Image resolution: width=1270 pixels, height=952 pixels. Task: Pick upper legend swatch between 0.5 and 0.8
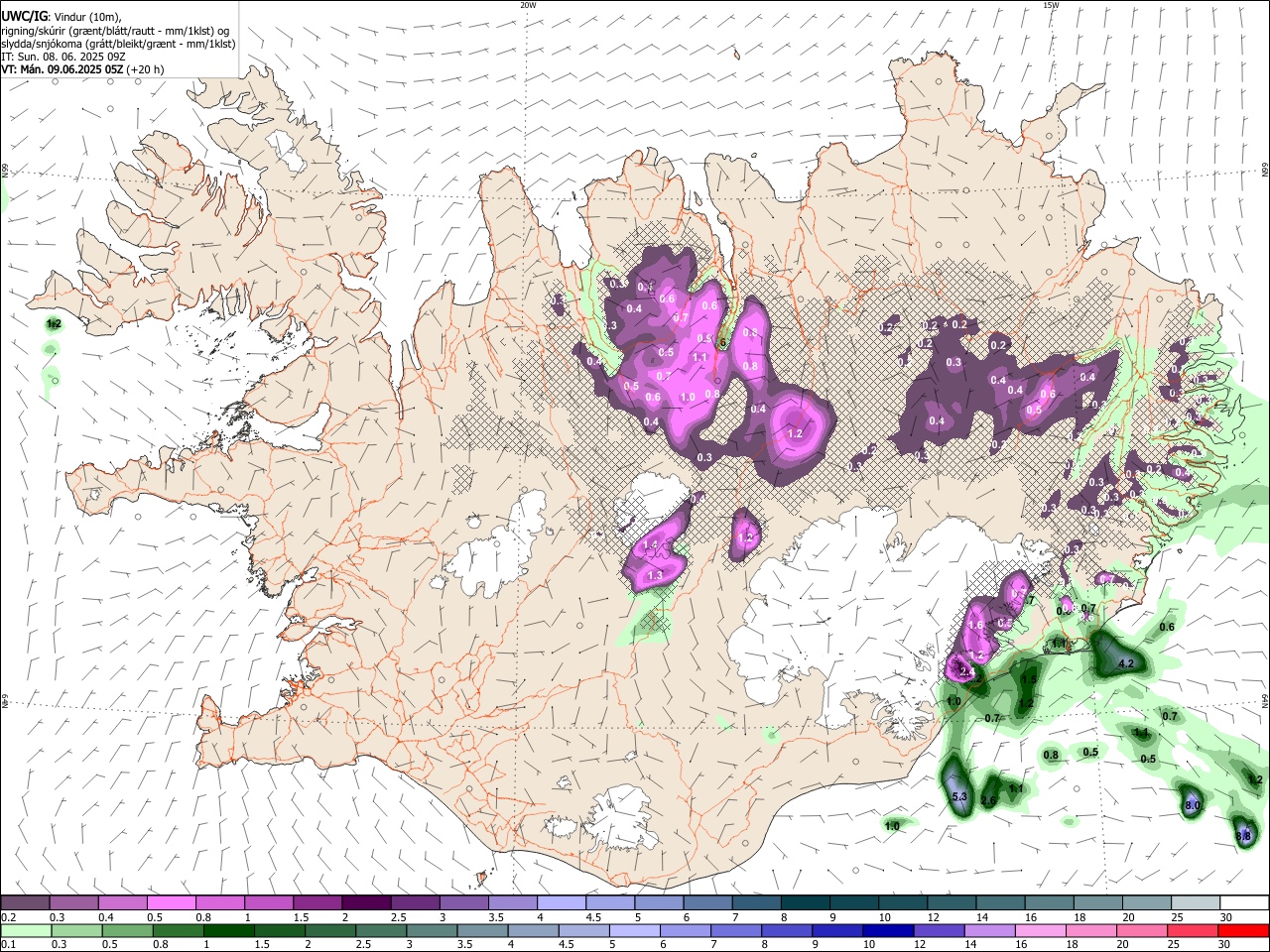[171, 903]
